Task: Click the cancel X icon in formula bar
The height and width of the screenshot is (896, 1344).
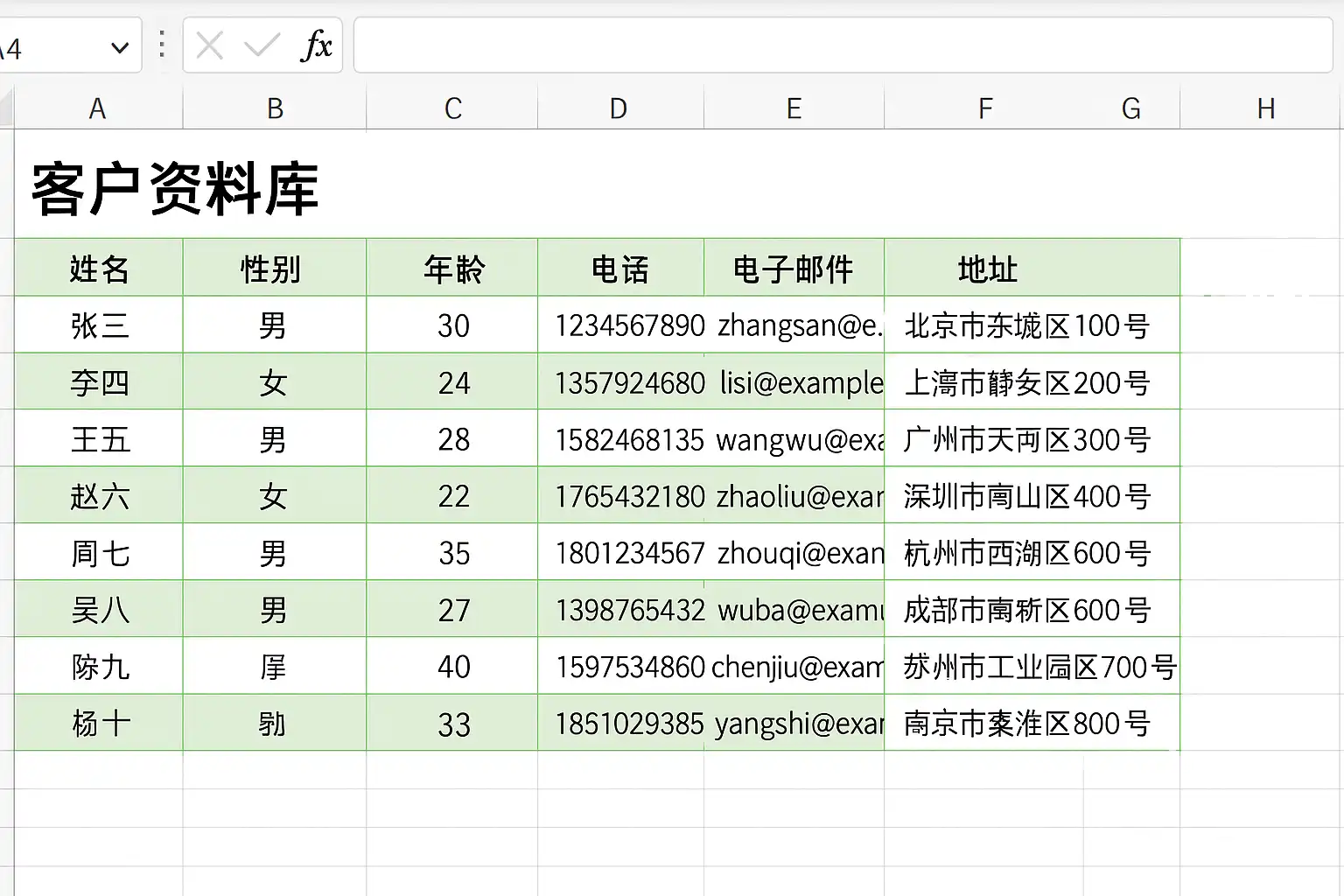Action: [x=210, y=45]
